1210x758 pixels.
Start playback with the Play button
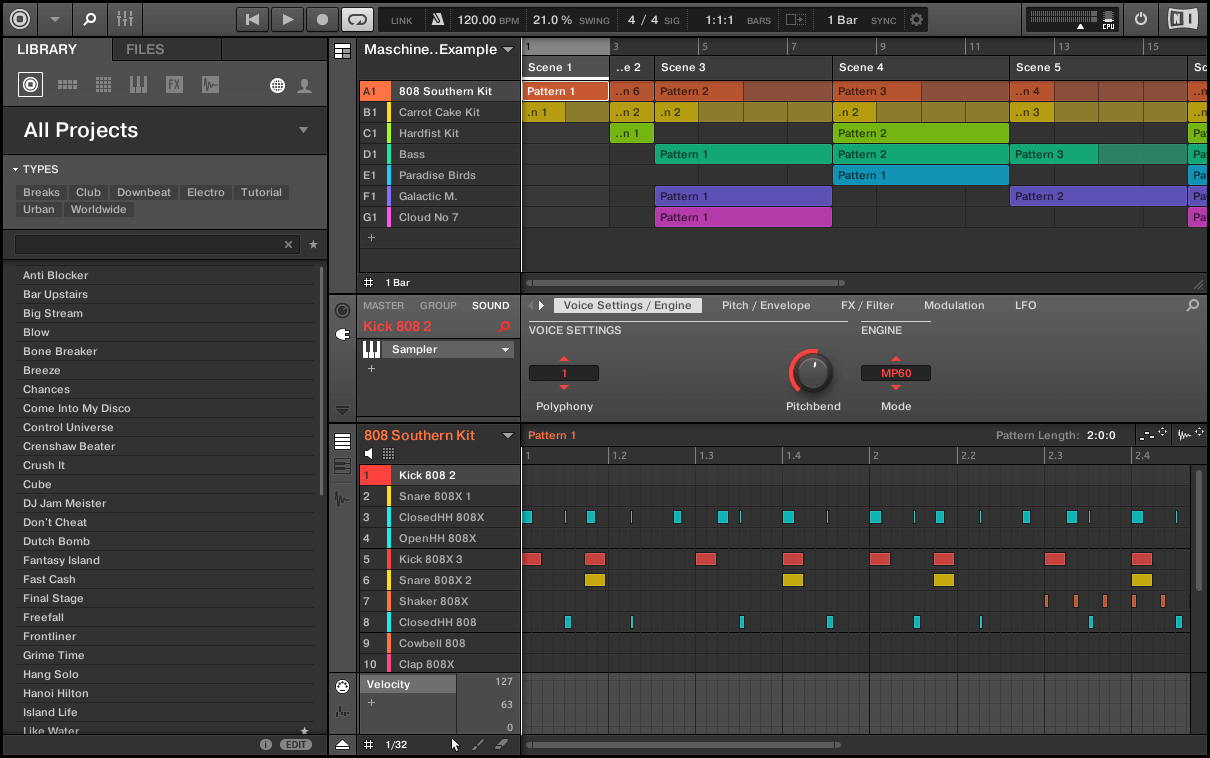click(288, 19)
